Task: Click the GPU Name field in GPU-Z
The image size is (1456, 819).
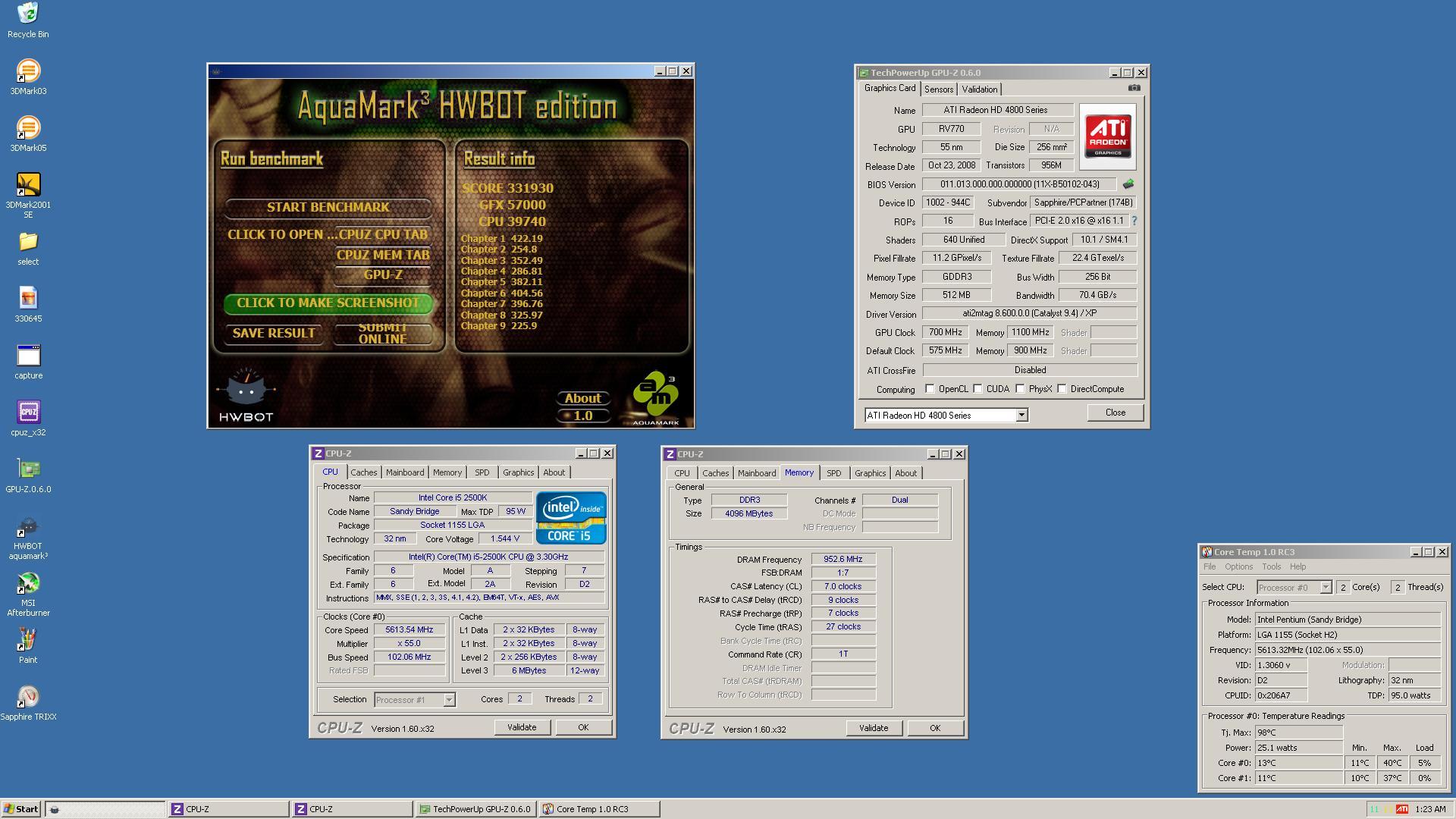Action: pos(997,110)
